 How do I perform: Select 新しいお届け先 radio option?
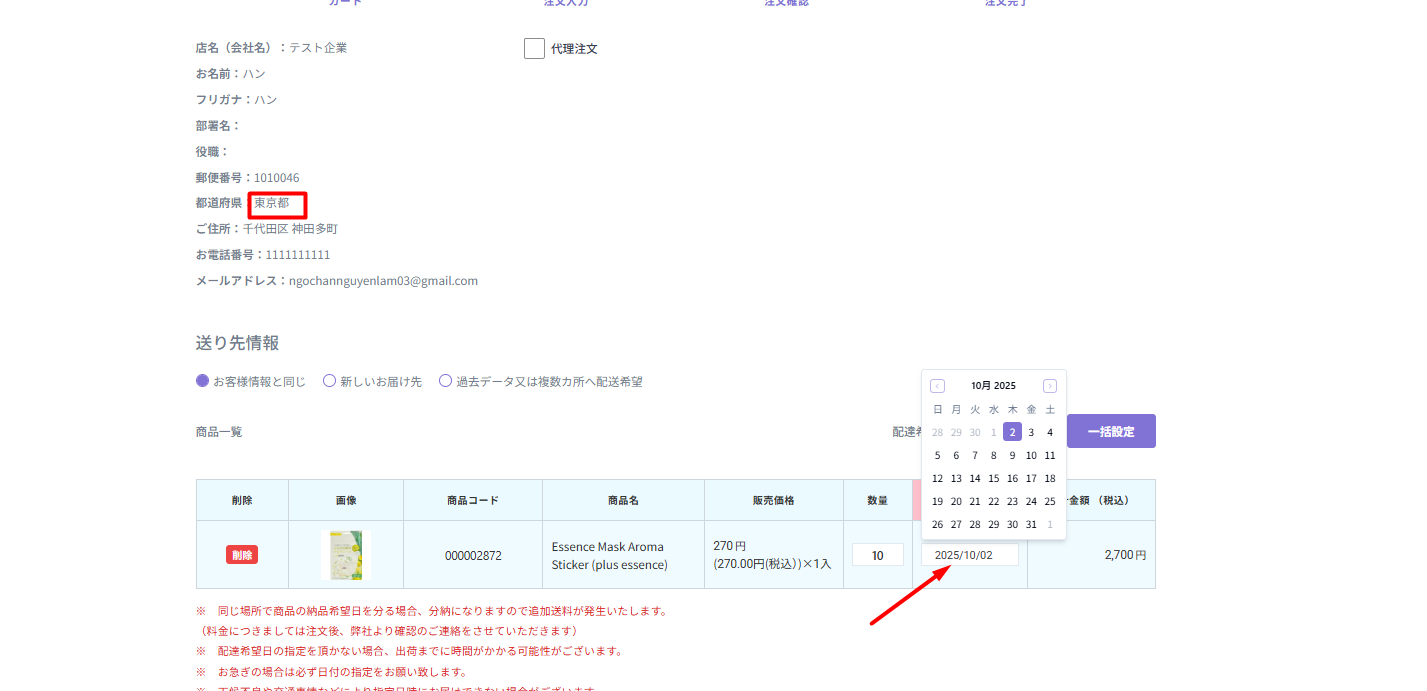329,381
